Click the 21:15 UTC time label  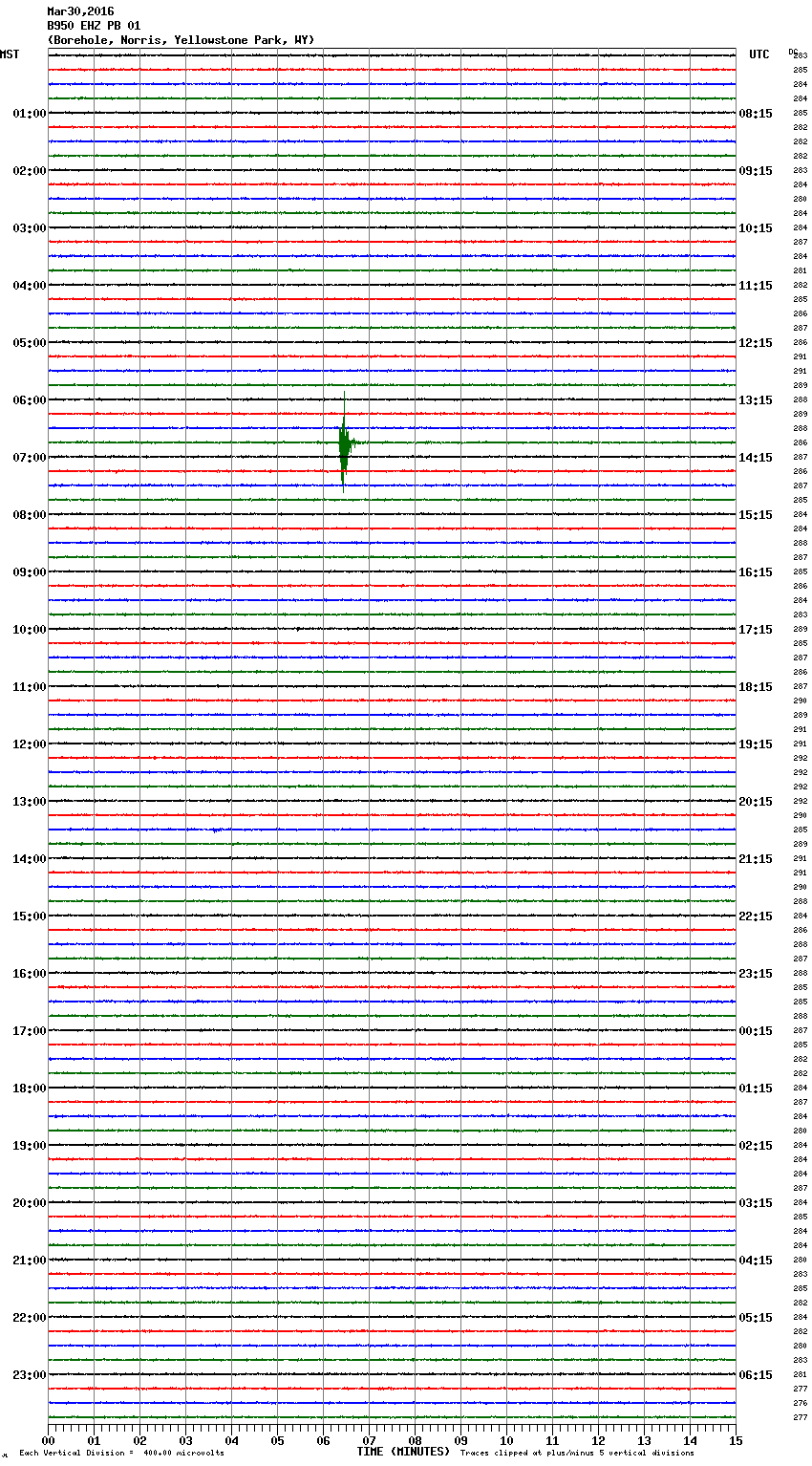click(756, 859)
